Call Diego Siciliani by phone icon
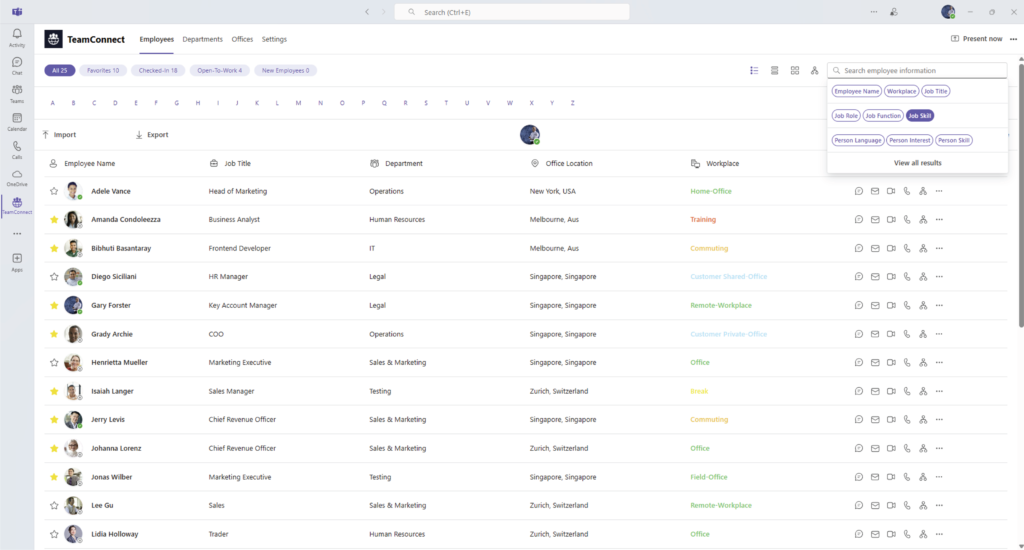The image size is (1024, 550). click(x=907, y=276)
